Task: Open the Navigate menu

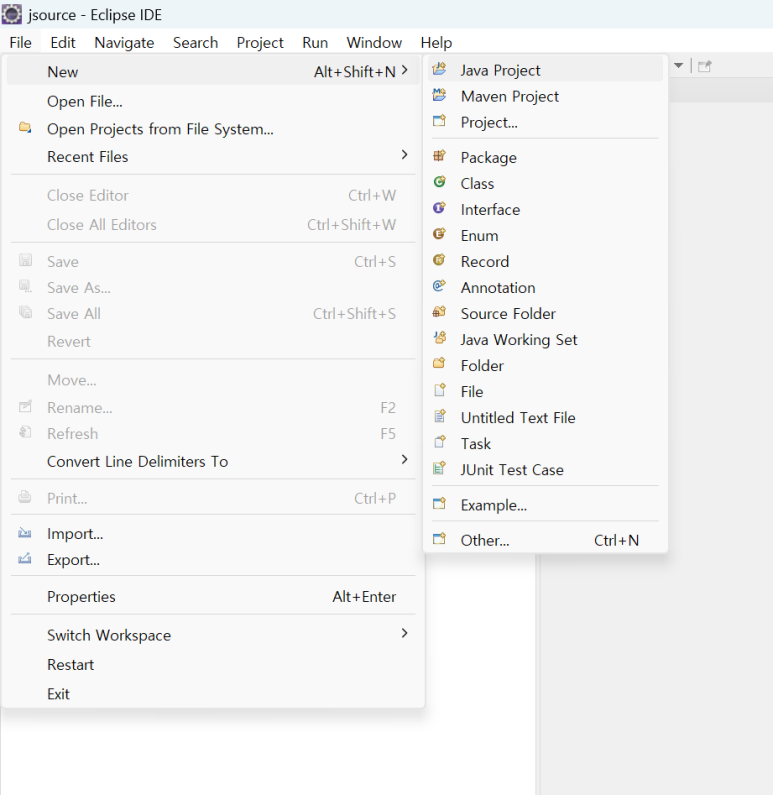Action: pyautogui.click(x=124, y=43)
